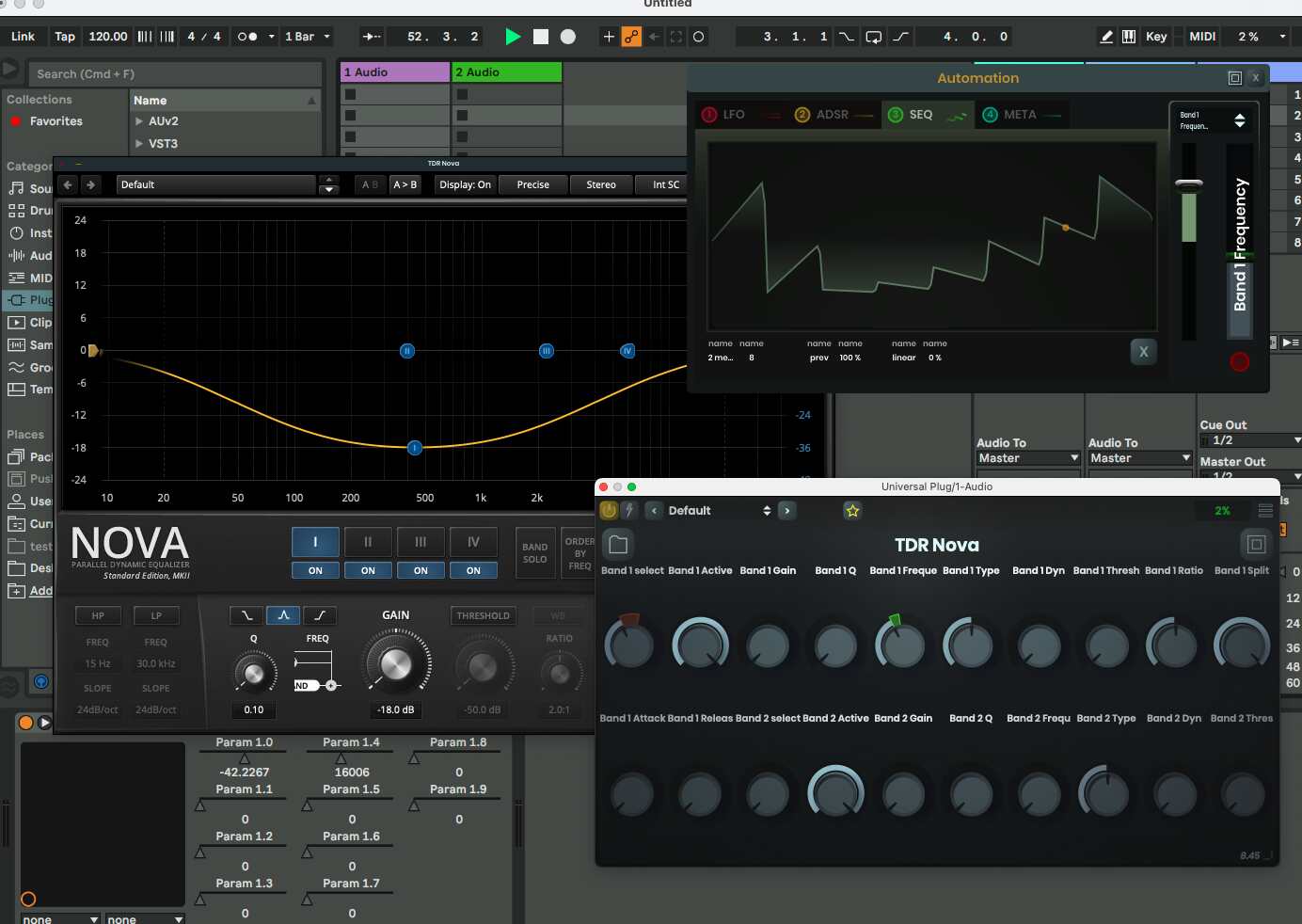Click the Tap tempo button
The width and height of the screenshot is (1302, 924).
coord(65,37)
